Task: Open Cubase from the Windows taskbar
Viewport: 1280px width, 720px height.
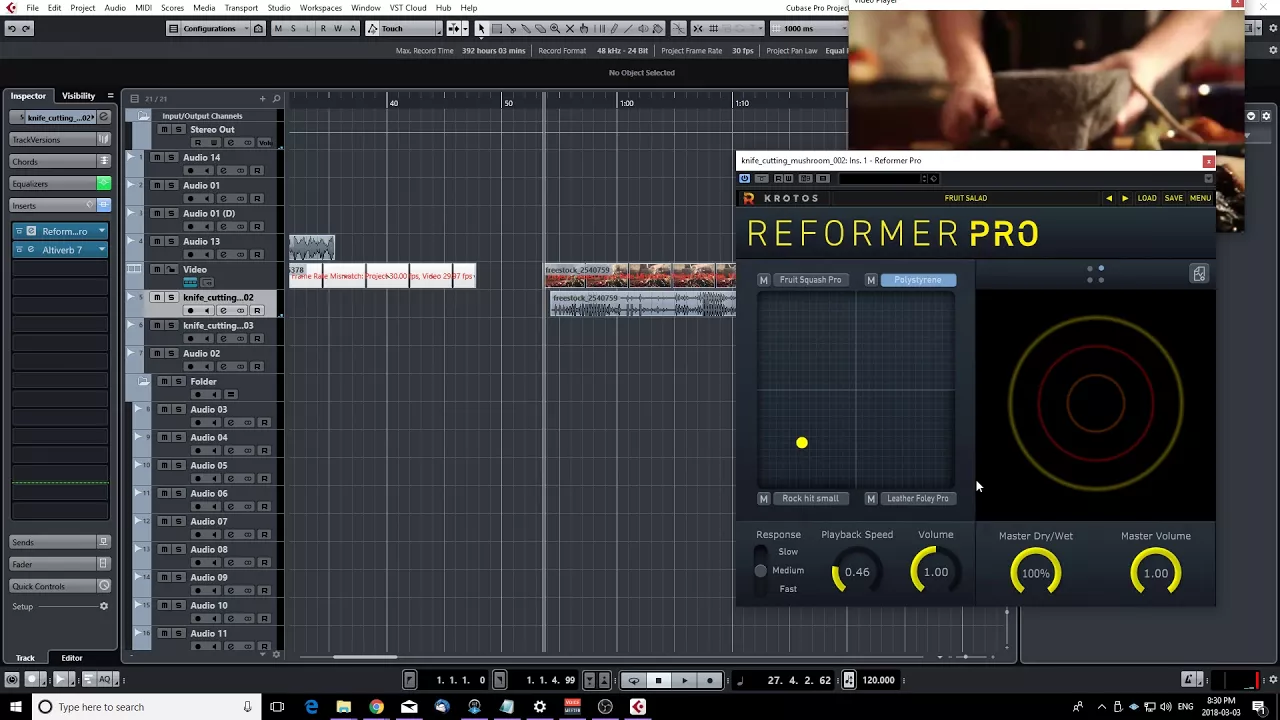Action: coord(638,707)
